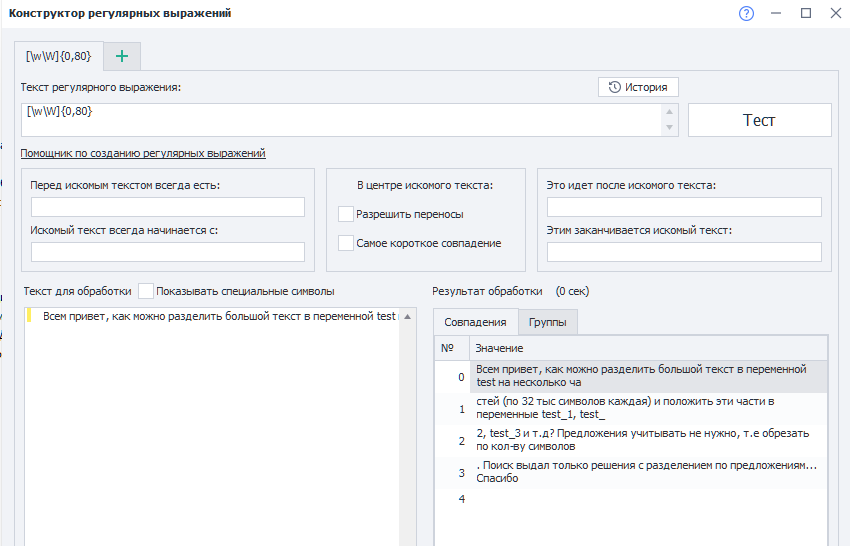Switch to the Группы results tab

(x=547, y=322)
